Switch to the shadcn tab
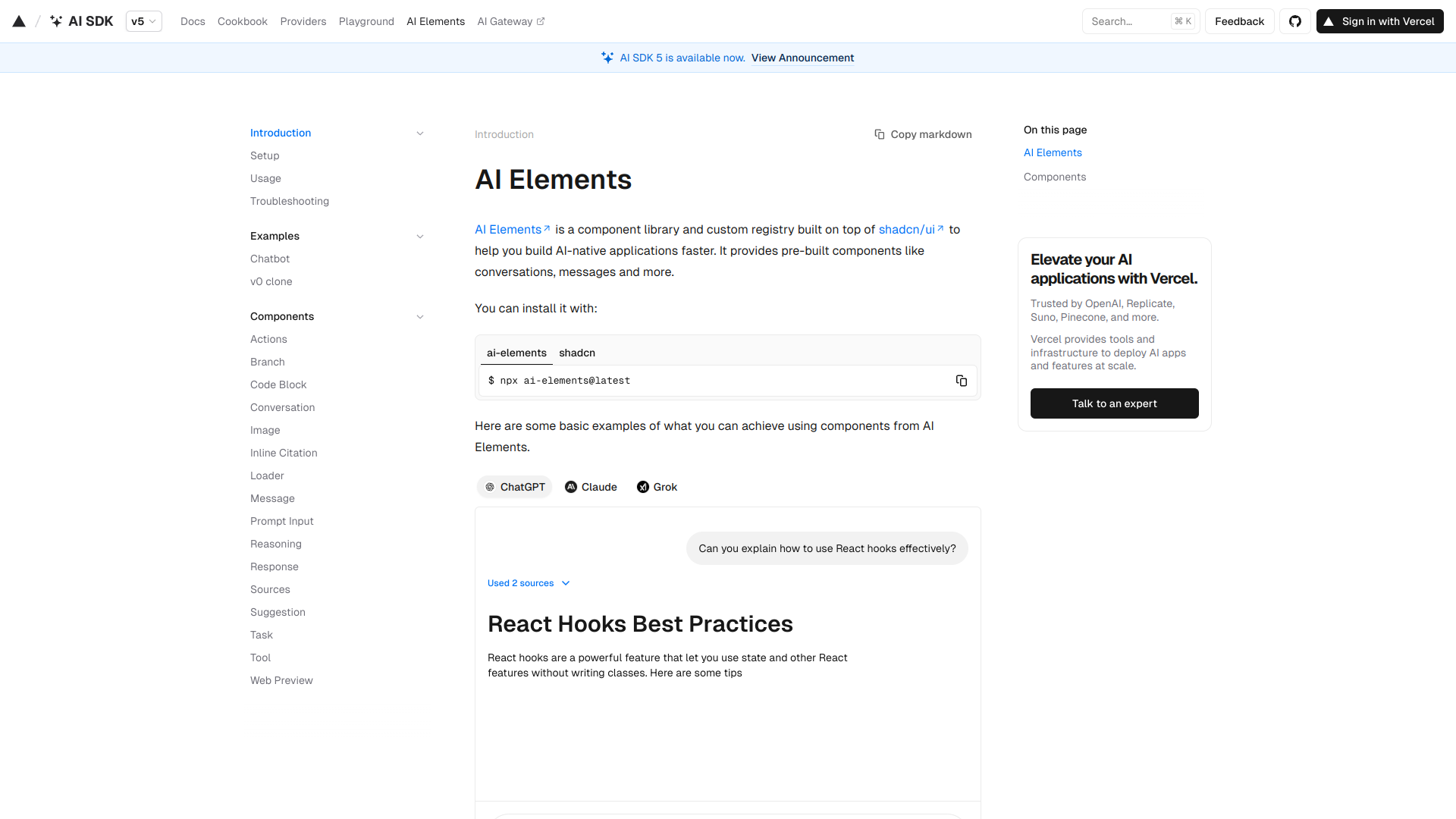This screenshot has height=819, width=1456. [x=577, y=353]
